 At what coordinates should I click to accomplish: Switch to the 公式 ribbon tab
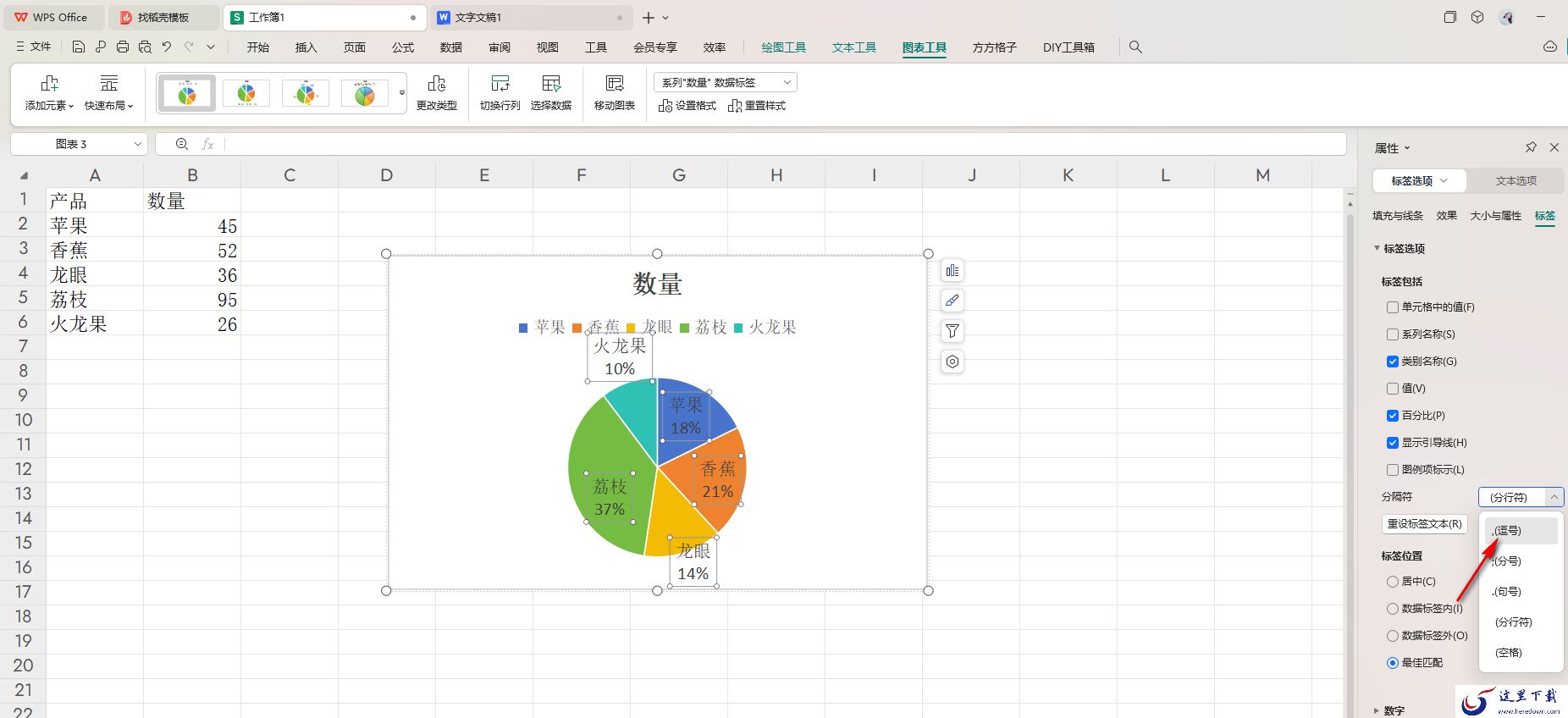(403, 47)
